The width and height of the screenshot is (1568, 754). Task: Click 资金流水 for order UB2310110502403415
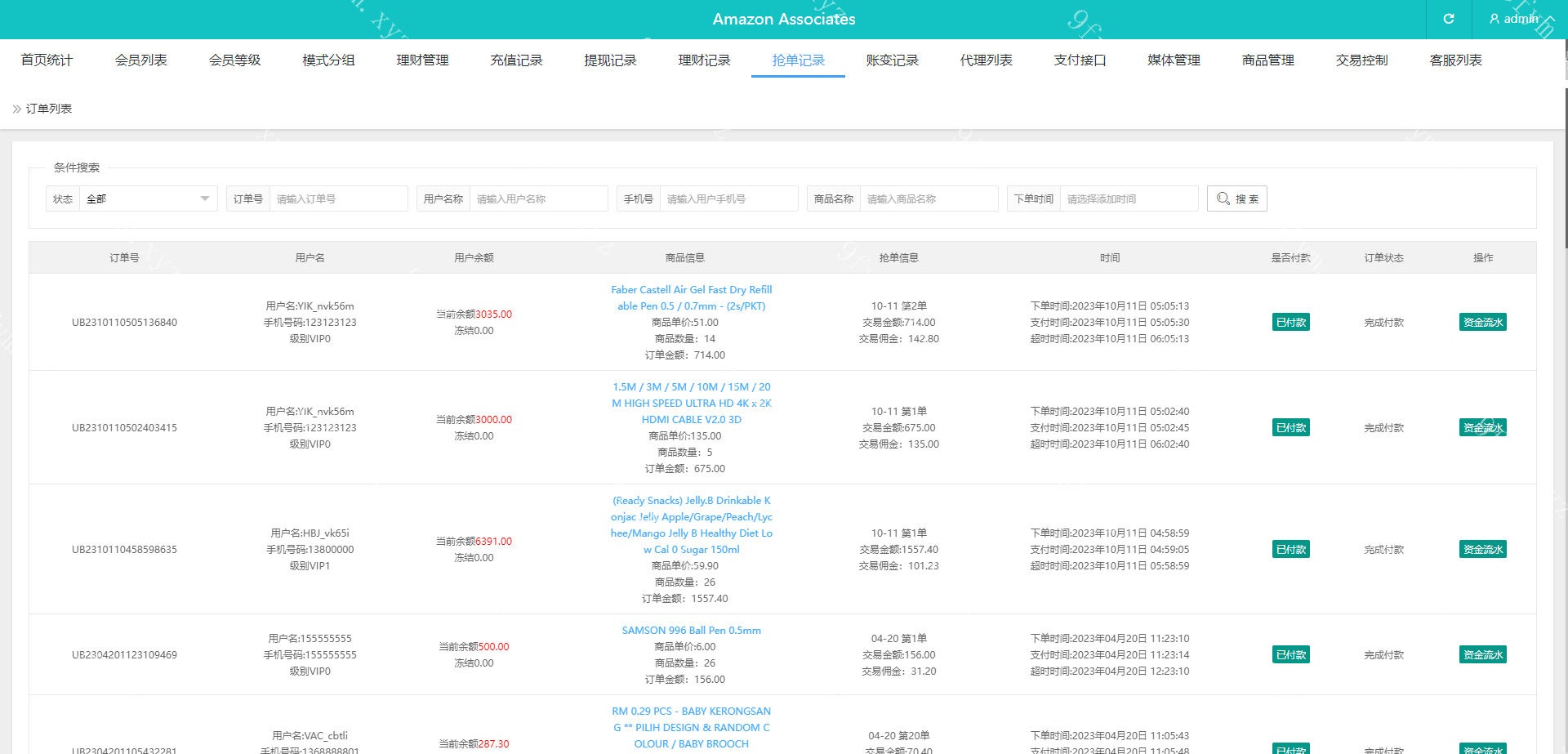1483,427
